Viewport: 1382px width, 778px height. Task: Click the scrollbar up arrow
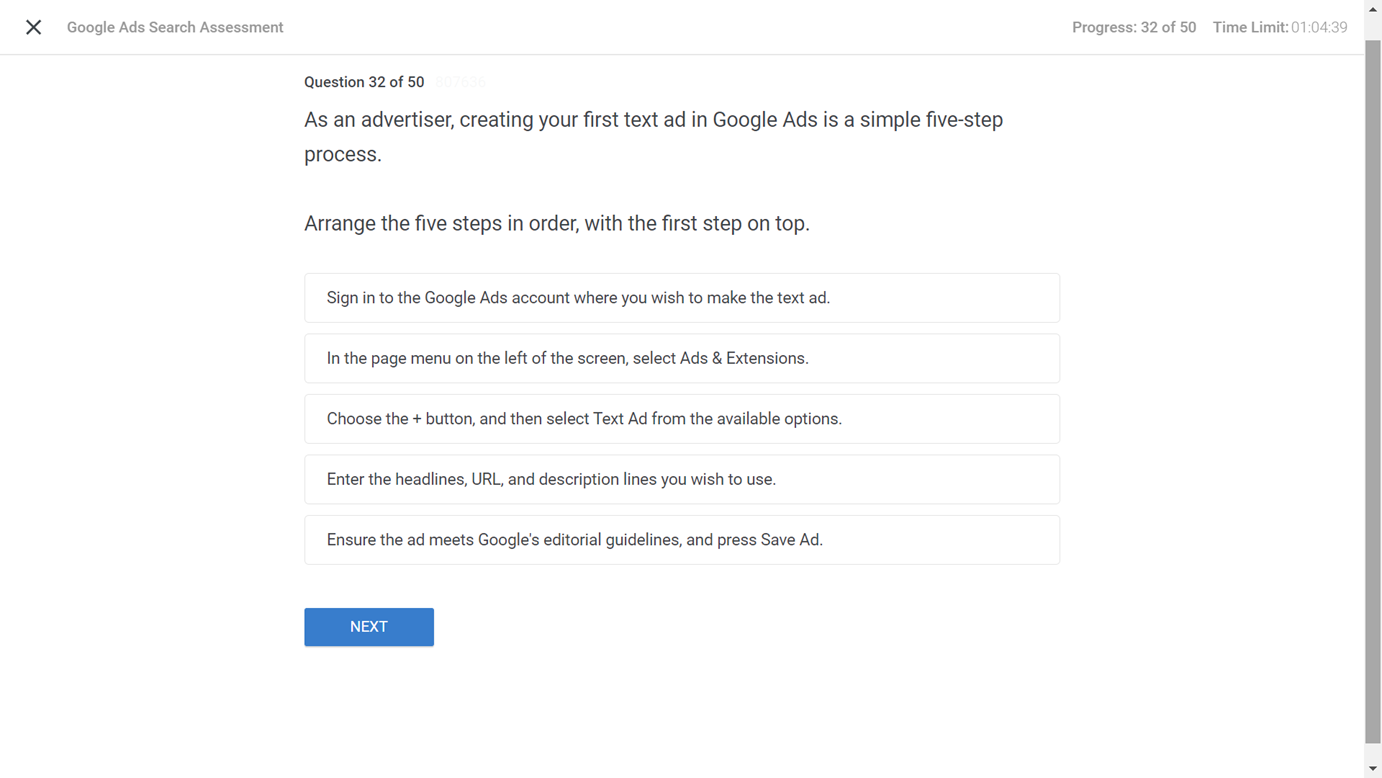click(x=1373, y=8)
